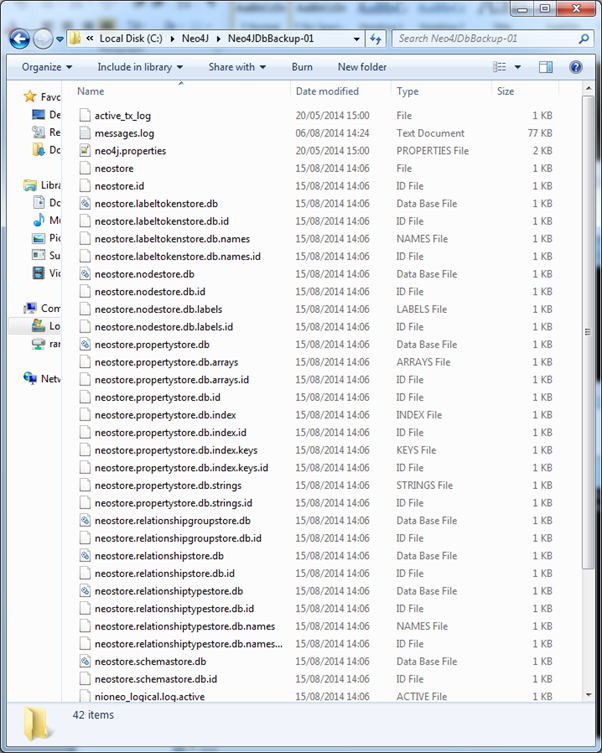Click scrollbar up arrow in file list
602x753 pixels.
click(x=588, y=88)
